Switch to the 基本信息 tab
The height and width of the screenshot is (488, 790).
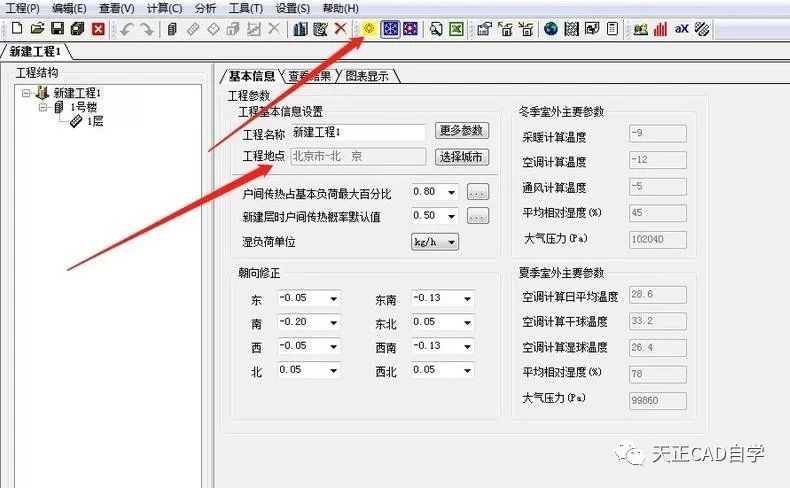(x=251, y=76)
